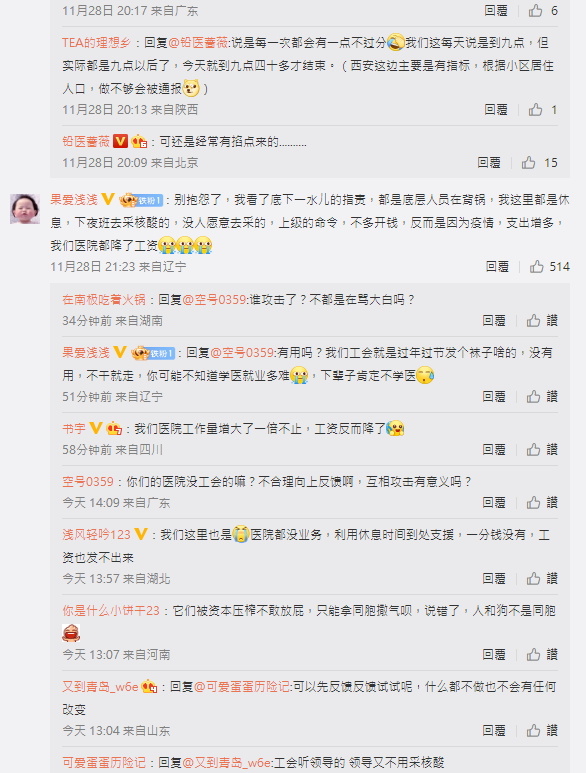Image resolution: width=586 pixels, height=773 pixels.
Task: Open 果爱浅浅's profile avatar
Action: (25, 209)
